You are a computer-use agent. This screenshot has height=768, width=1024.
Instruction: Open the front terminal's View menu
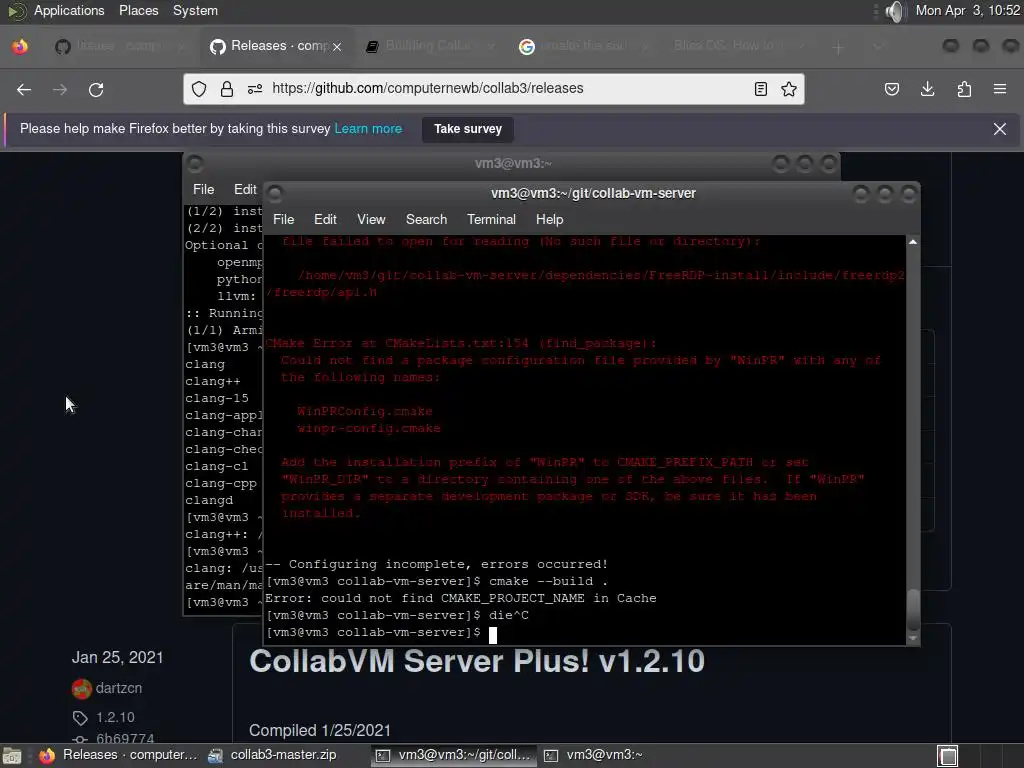click(x=371, y=219)
